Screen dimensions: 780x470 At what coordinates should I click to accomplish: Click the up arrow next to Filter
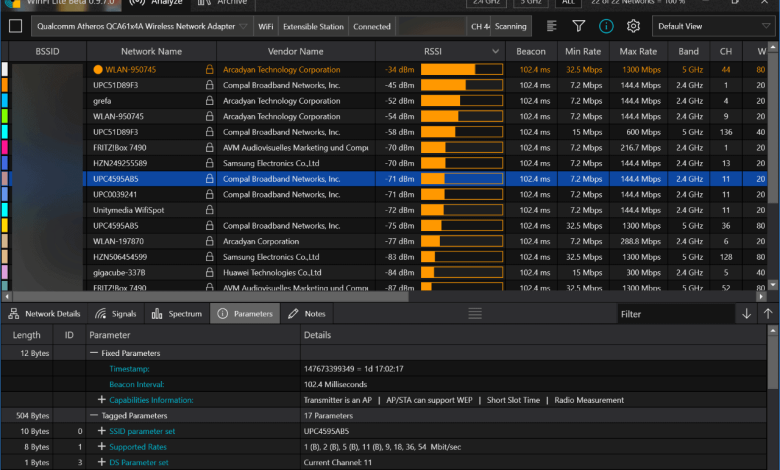(768, 314)
